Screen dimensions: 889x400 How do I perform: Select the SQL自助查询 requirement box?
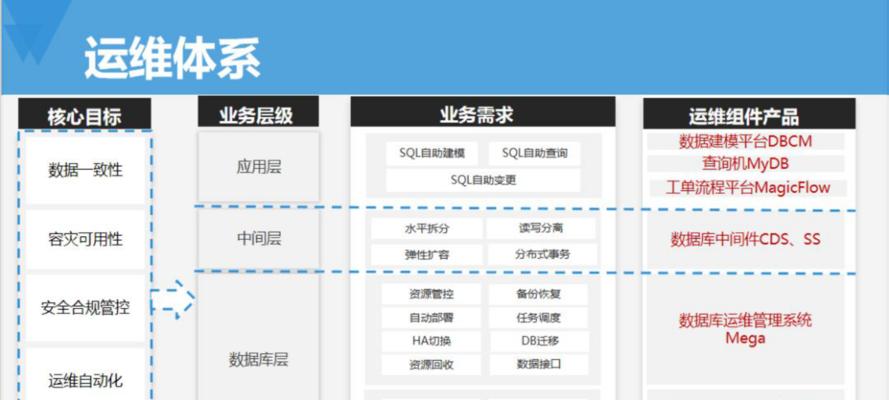534,154
